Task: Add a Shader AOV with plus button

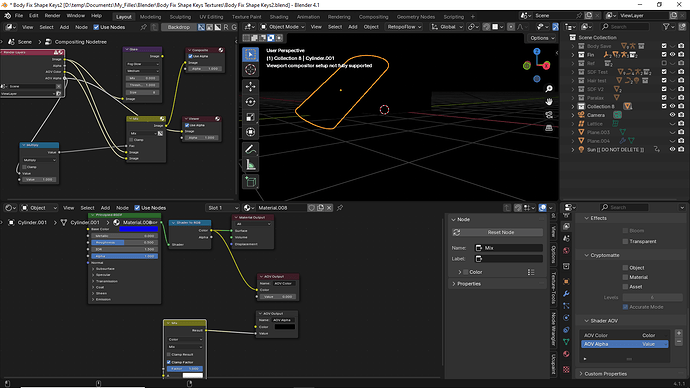Action: coord(679,333)
